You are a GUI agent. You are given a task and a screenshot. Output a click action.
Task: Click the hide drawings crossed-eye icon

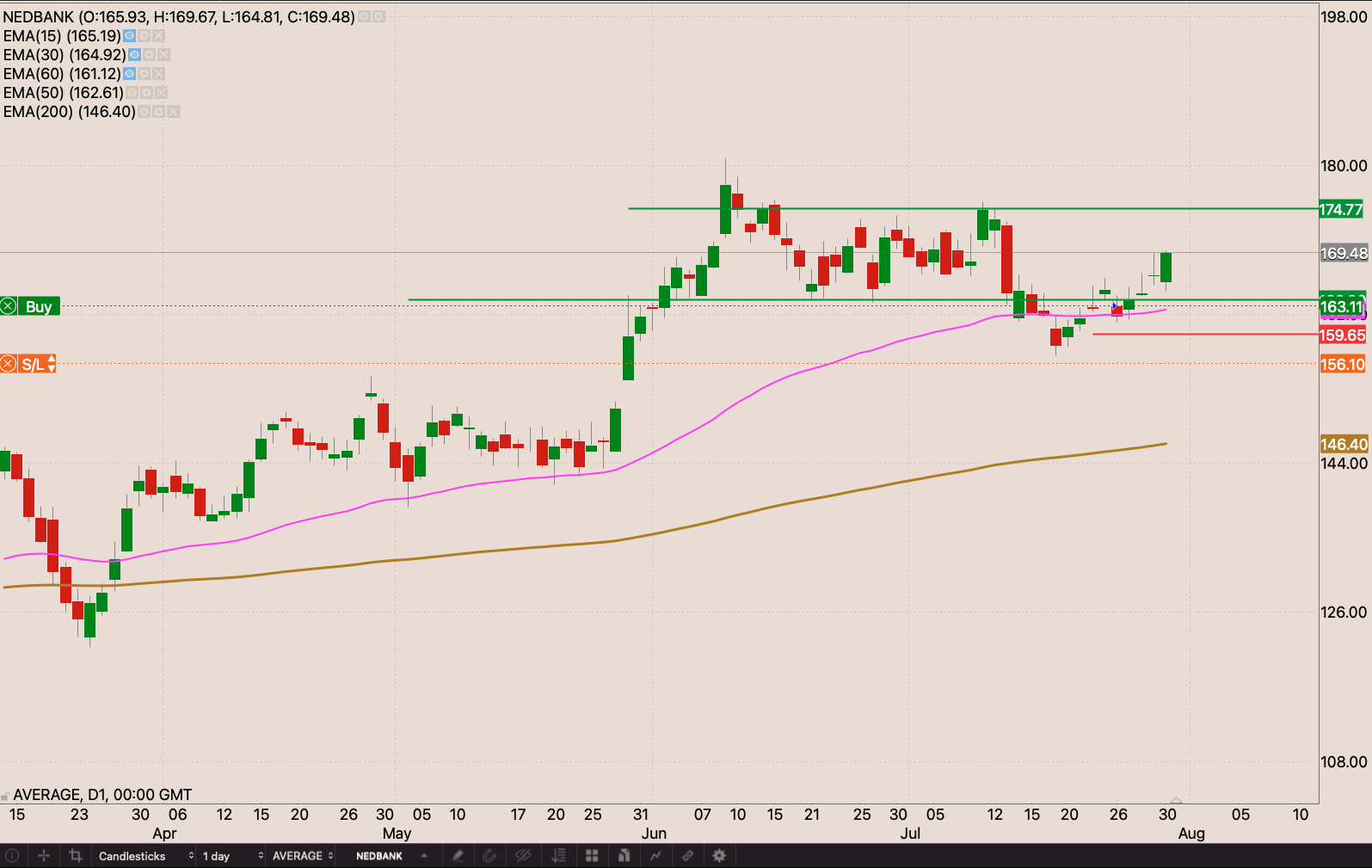pos(523,856)
